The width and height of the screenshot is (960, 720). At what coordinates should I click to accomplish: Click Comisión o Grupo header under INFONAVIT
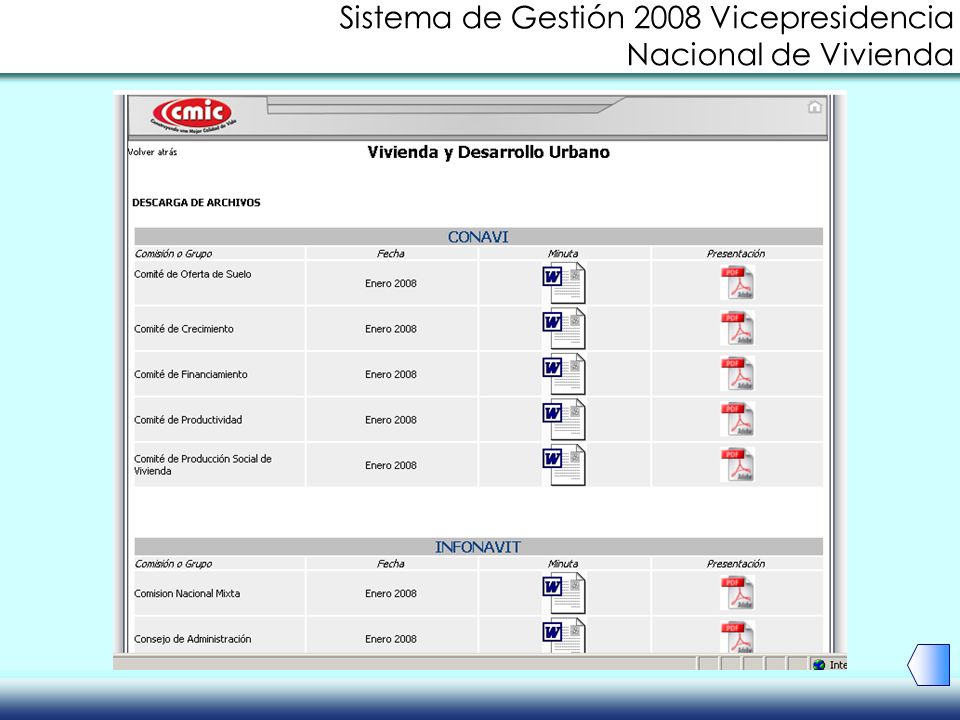pos(173,564)
